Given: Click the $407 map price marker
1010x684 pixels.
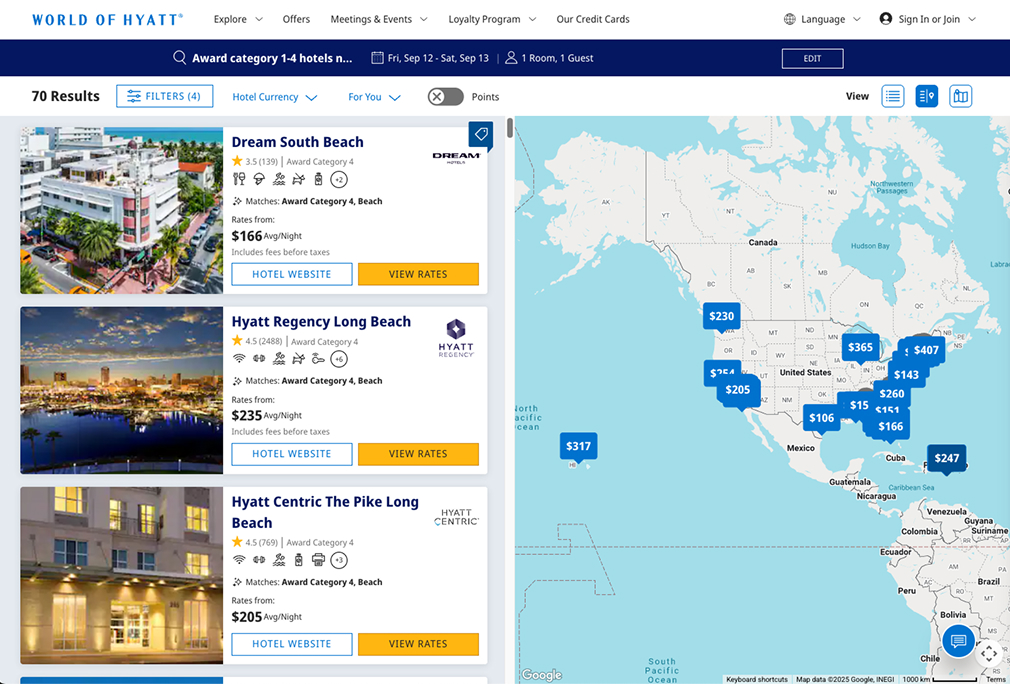Looking at the screenshot, I should [926, 350].
